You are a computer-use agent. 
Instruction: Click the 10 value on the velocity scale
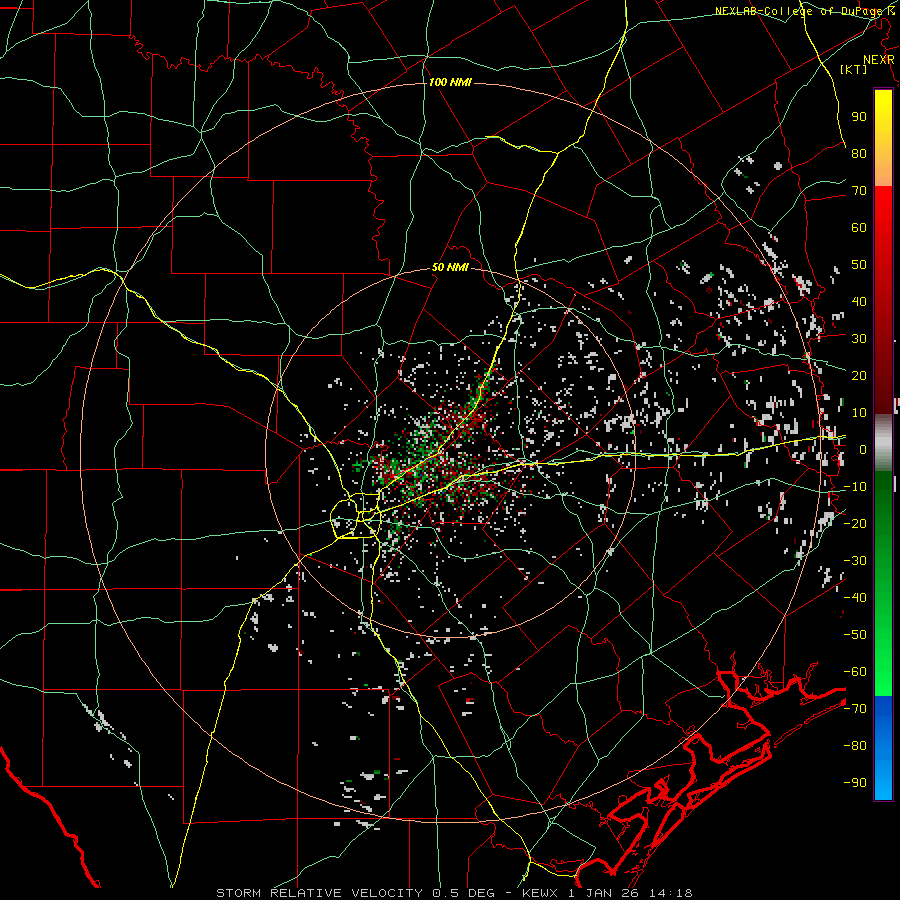[859, 413]
